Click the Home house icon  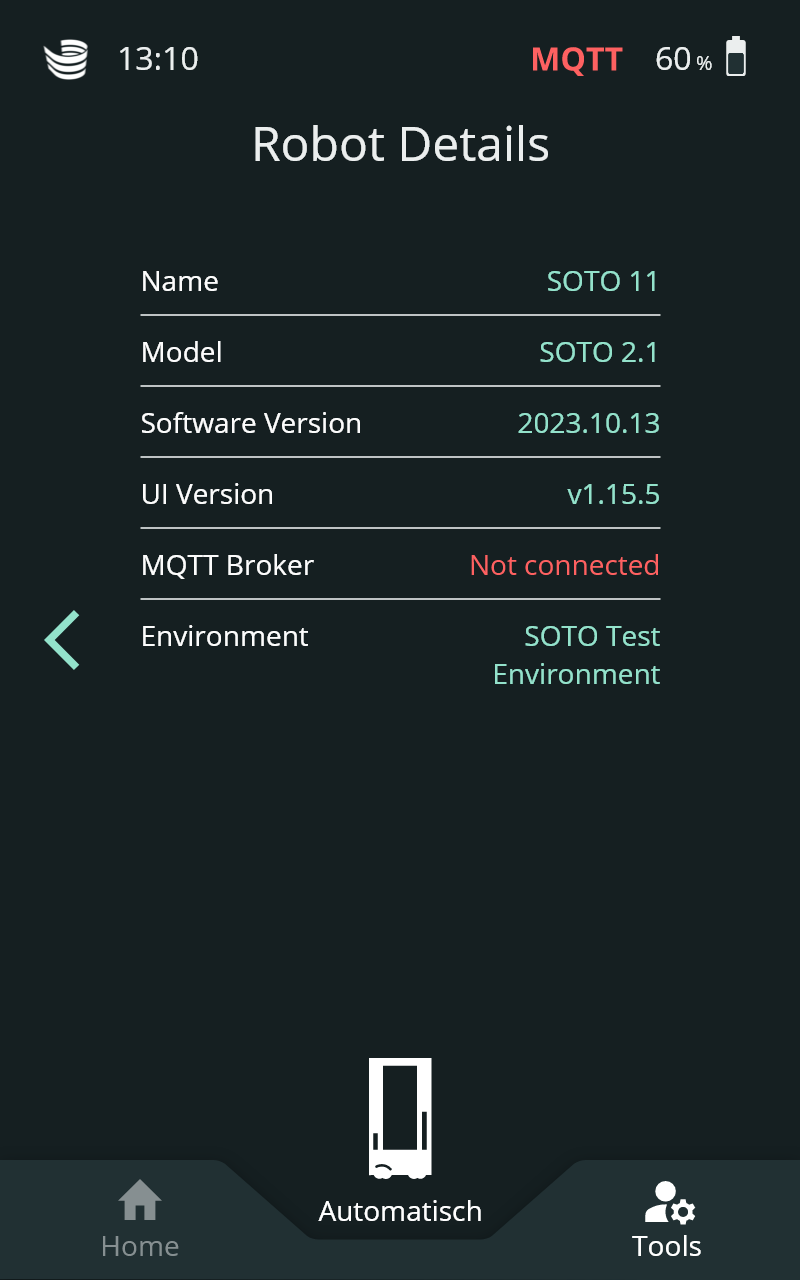(x=140, y=1200)
